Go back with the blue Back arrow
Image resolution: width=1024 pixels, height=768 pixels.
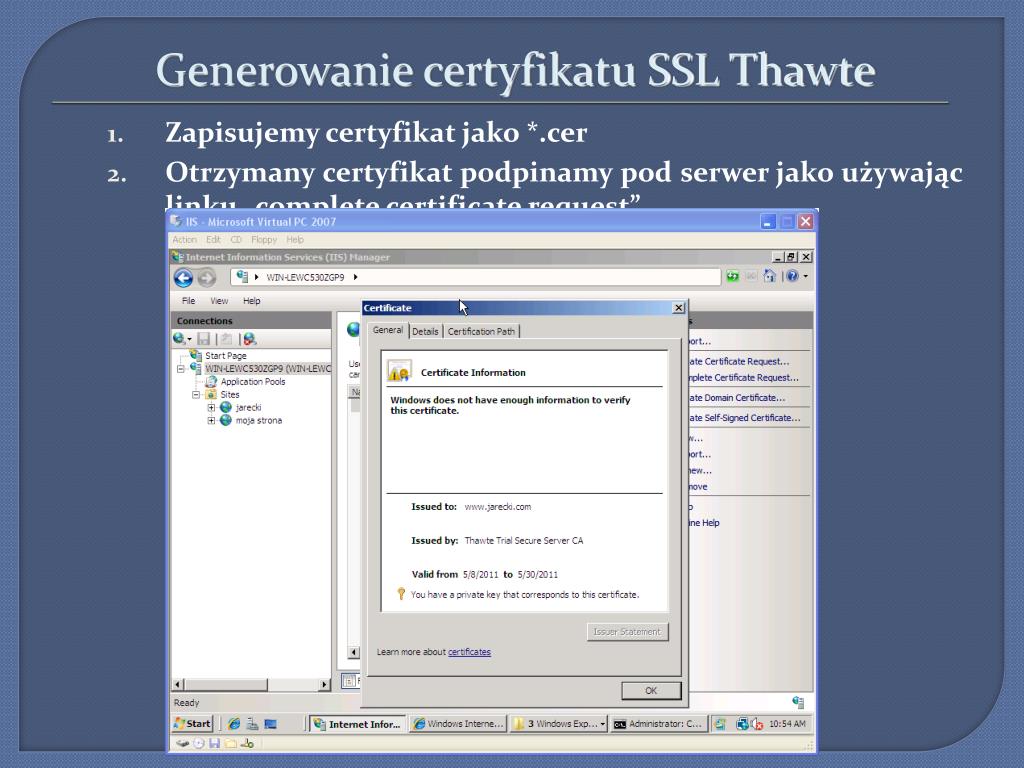[x=184, y=278]
